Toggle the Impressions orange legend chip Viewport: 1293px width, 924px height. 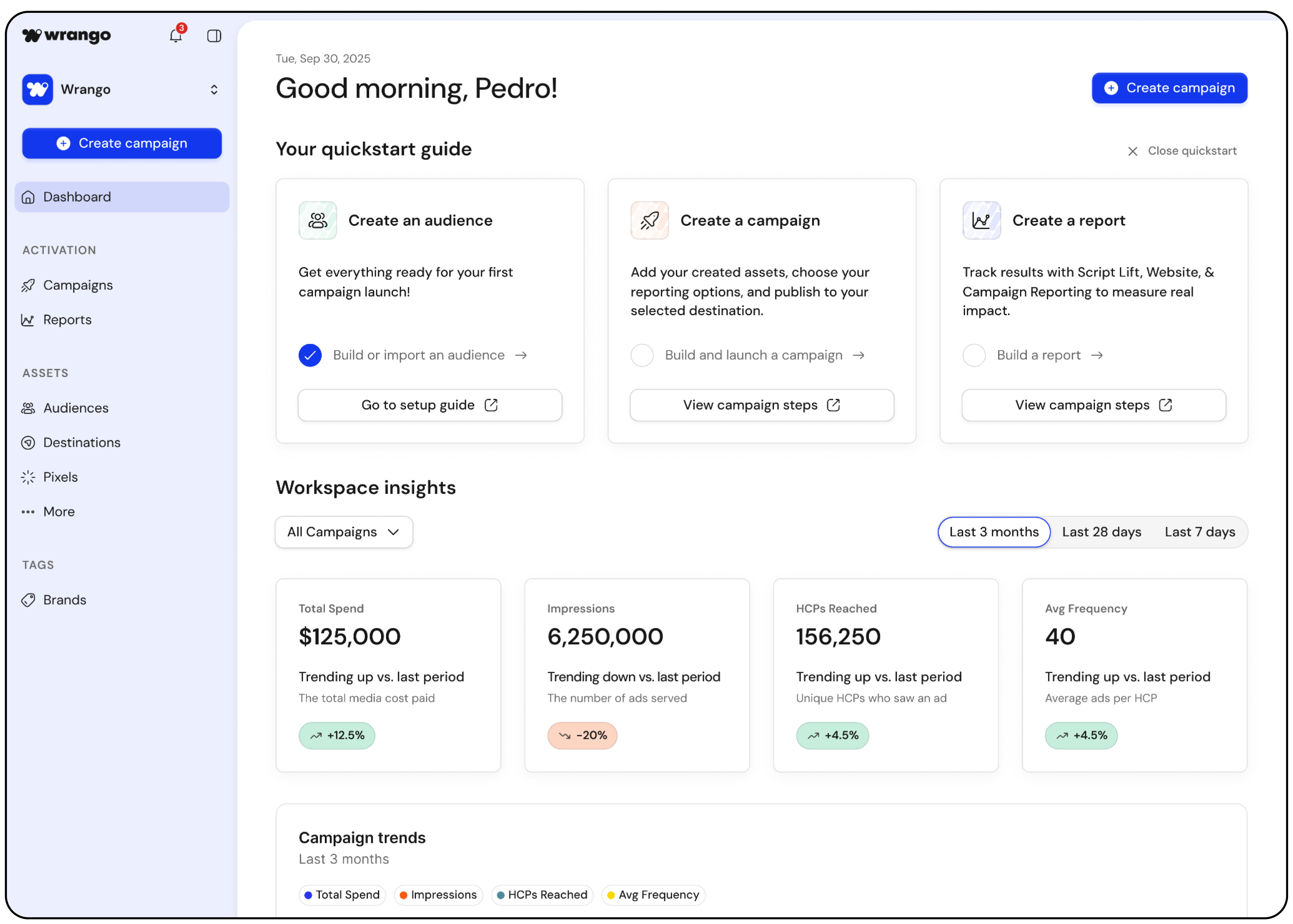tap(438, 894)
